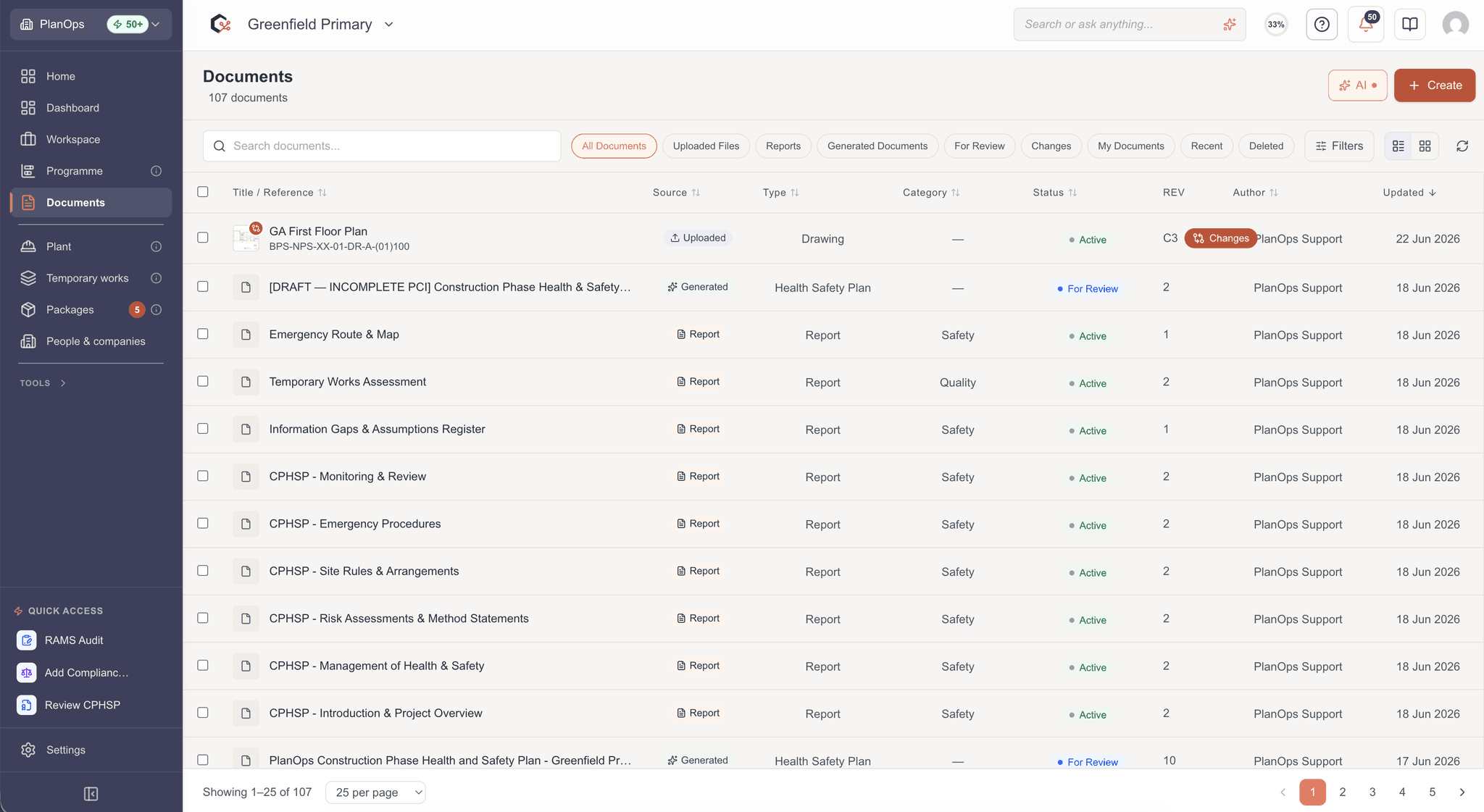The image size is (1484, 812).
Task: Open the notifications bell icon
Action: point(1366,25)
